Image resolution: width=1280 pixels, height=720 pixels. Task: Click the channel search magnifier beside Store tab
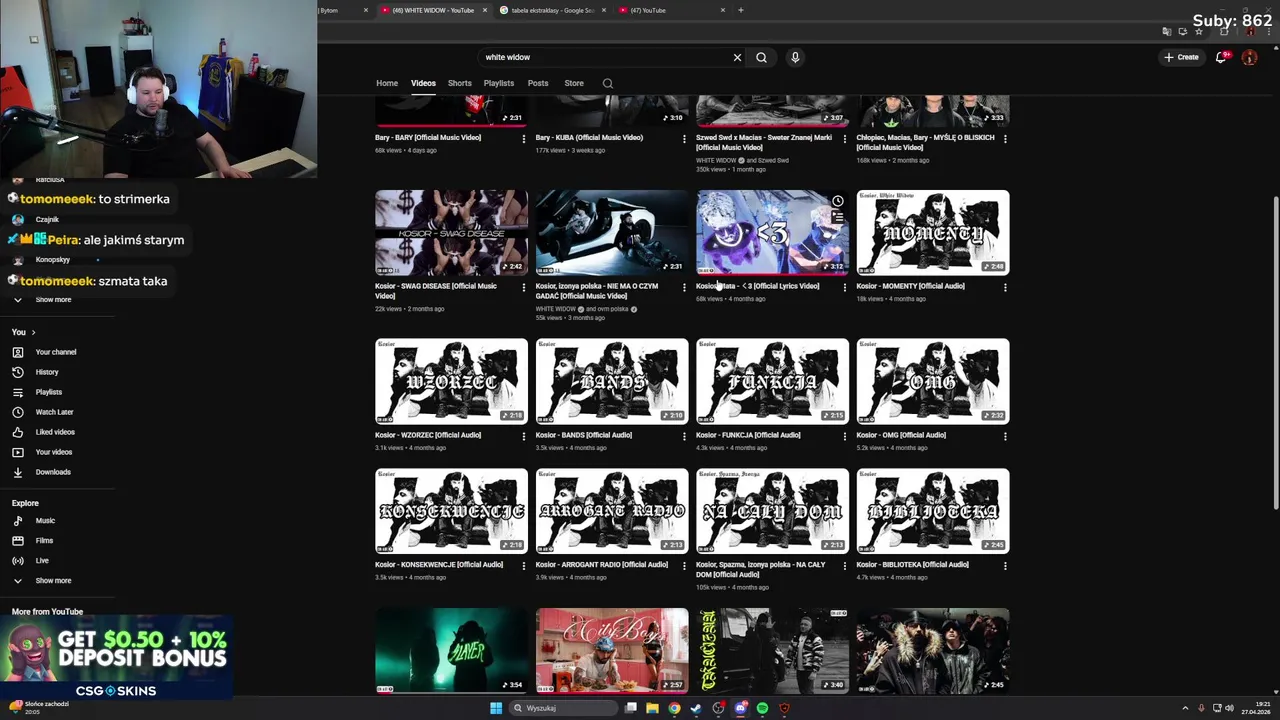[x=607, y=83]
